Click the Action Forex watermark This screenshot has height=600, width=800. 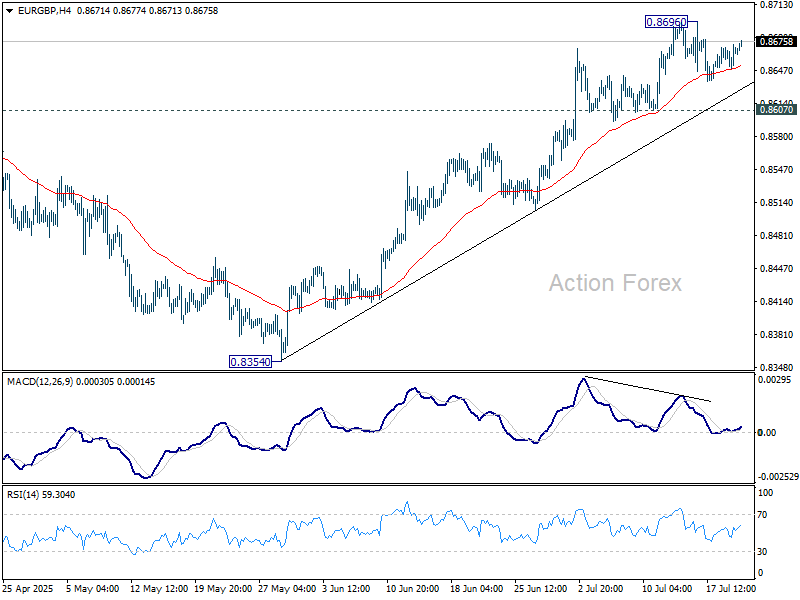[615, 283]
